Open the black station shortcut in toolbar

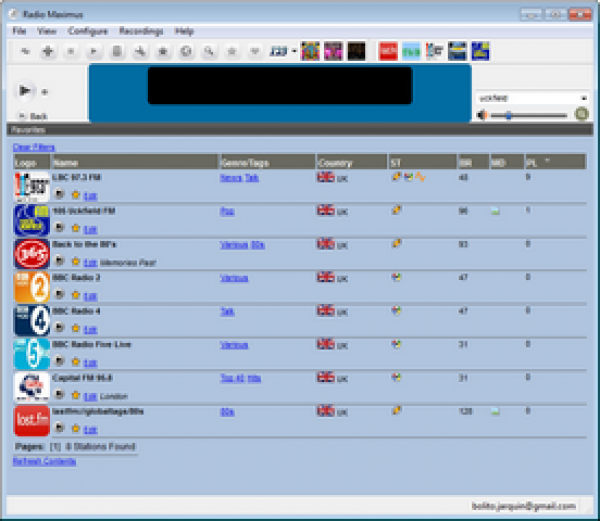click(356, 51)
